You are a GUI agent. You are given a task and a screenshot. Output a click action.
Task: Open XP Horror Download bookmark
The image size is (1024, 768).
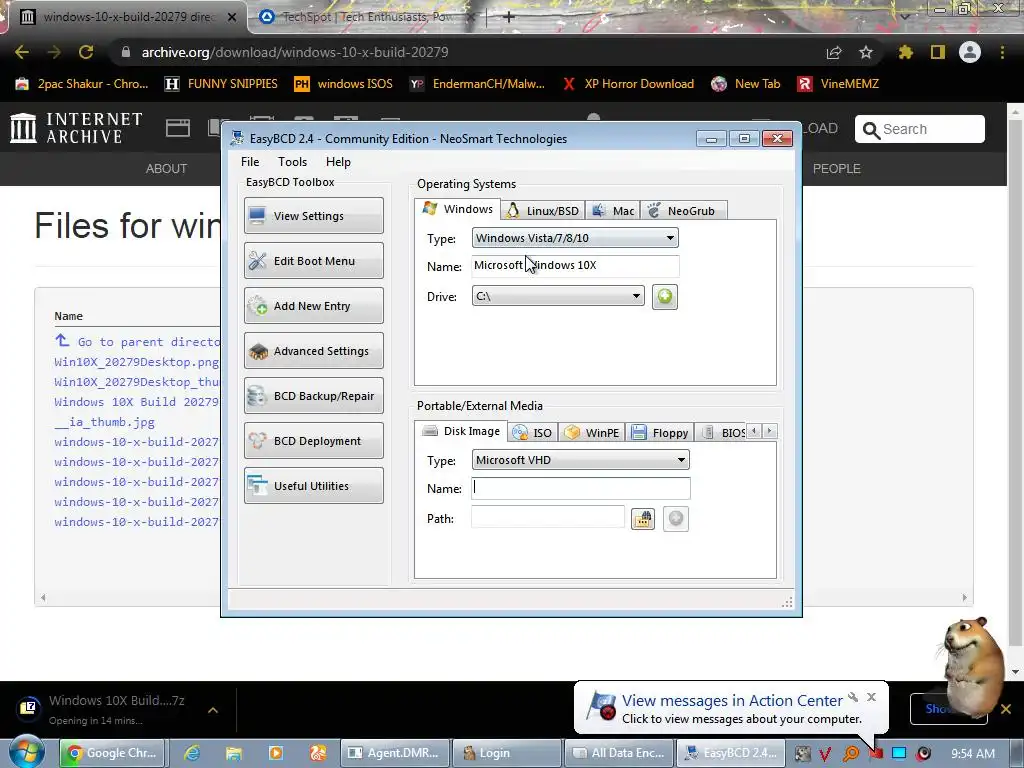click(x=628, y=84)
